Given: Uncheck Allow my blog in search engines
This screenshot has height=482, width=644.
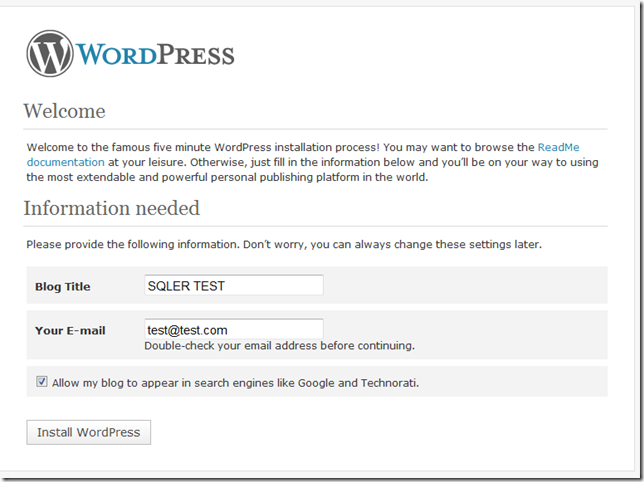Looking at the screenshot, I should pos(41,382).
